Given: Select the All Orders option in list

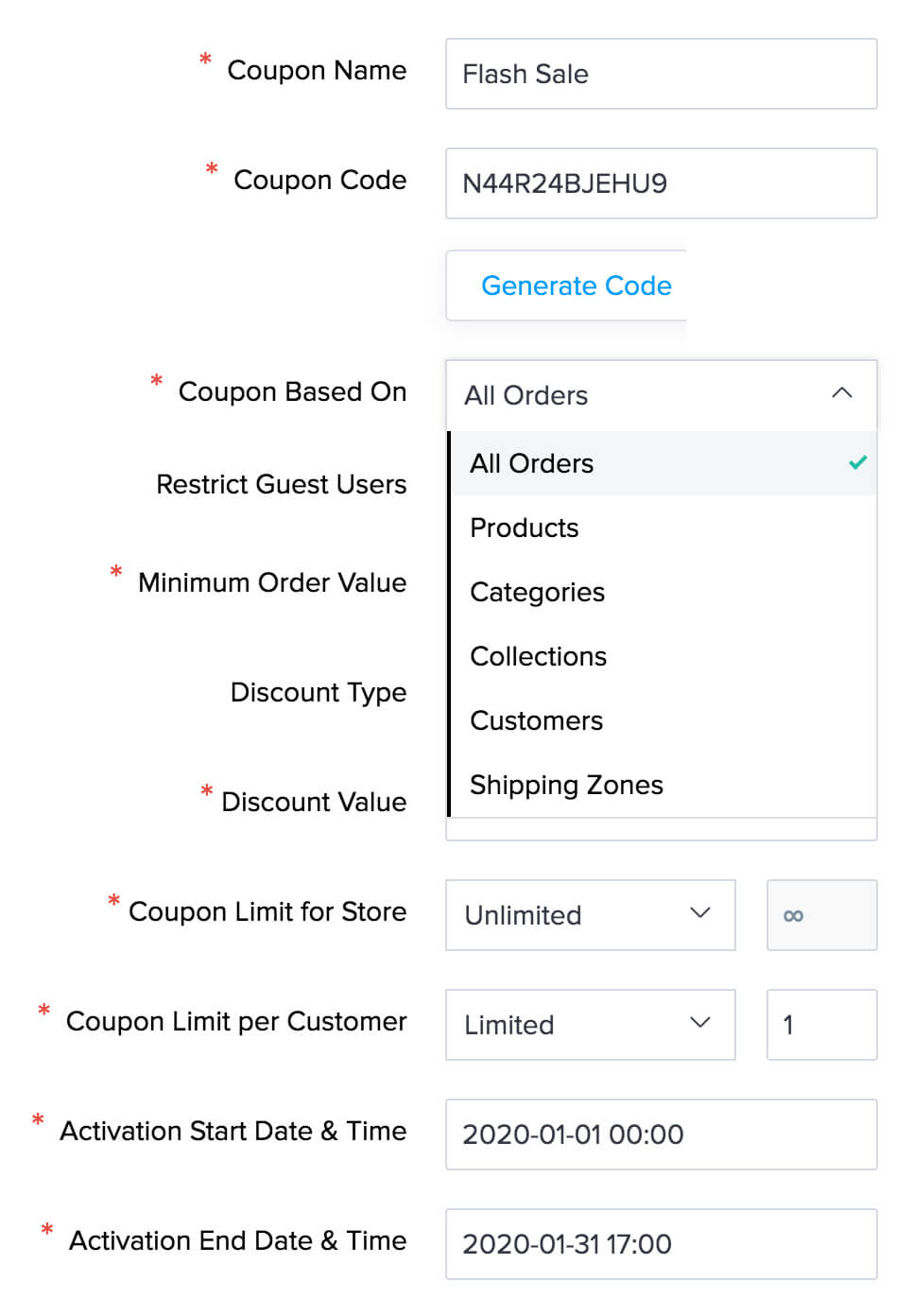Looking at the screenshot, I should [x=532, y=463].
